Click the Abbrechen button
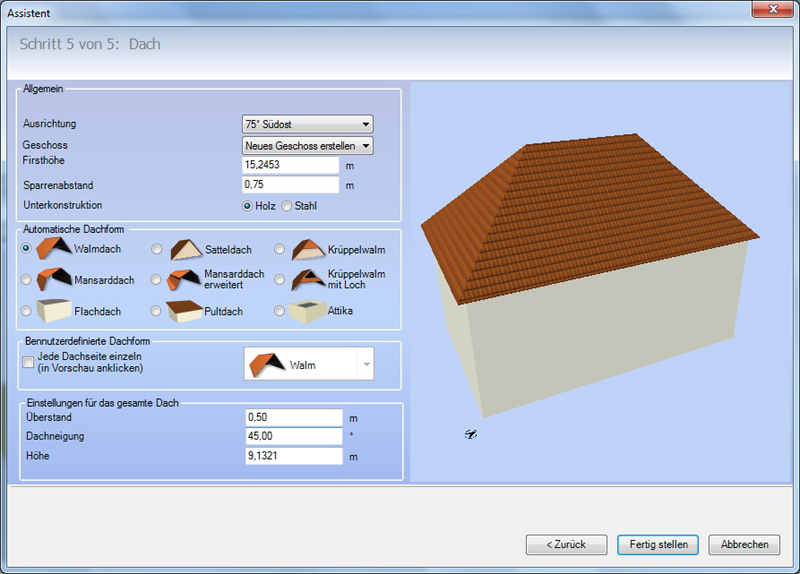 click(x=744, y=544)
